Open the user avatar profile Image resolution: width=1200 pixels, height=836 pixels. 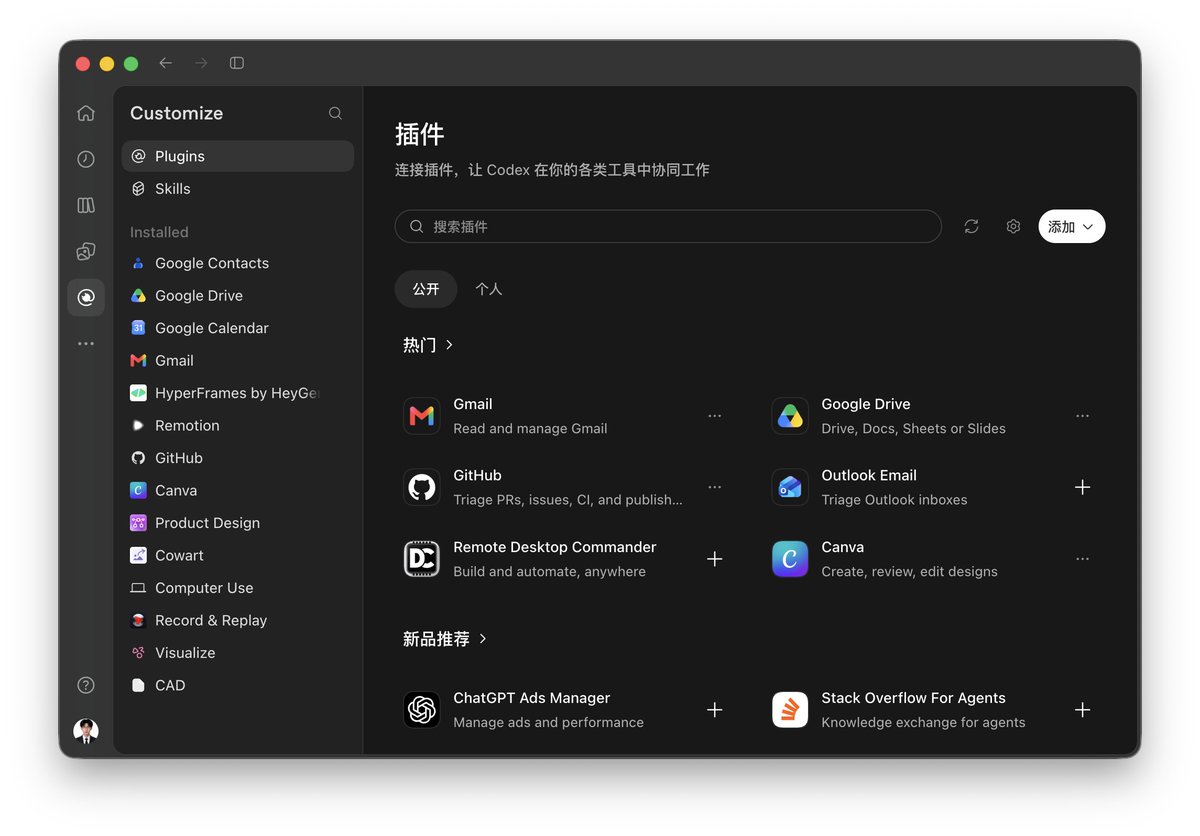click(x=86, y=731)
